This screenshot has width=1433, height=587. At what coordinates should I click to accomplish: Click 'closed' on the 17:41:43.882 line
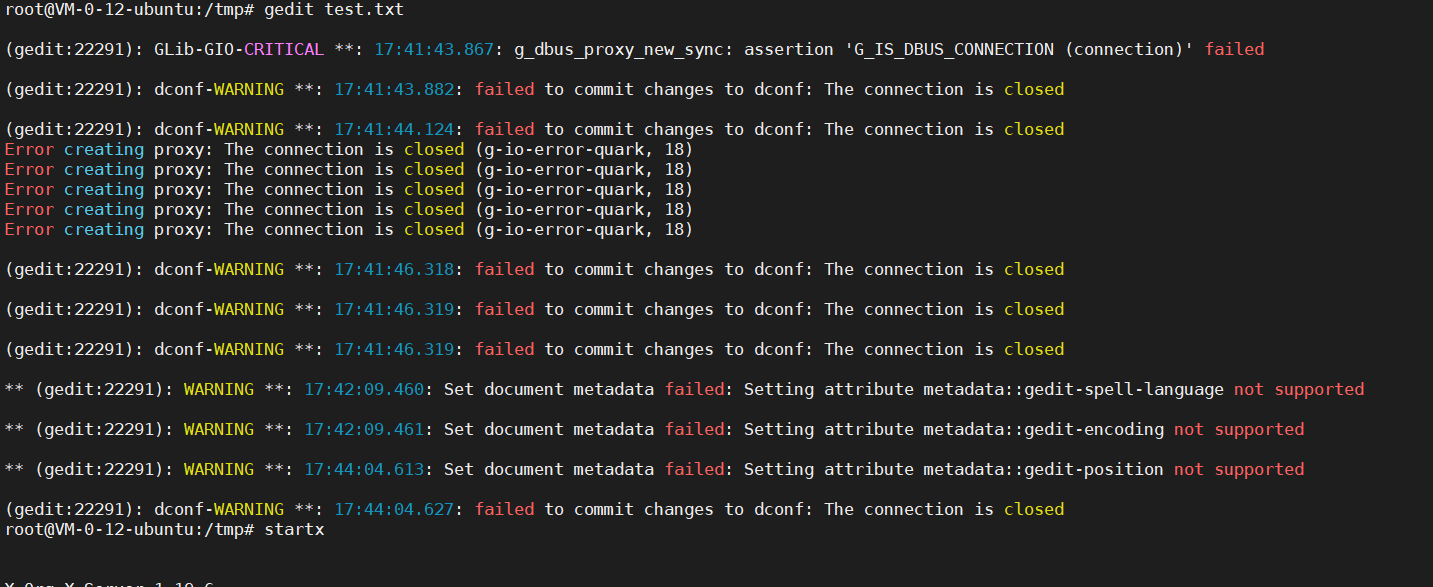click(1034, 89)
